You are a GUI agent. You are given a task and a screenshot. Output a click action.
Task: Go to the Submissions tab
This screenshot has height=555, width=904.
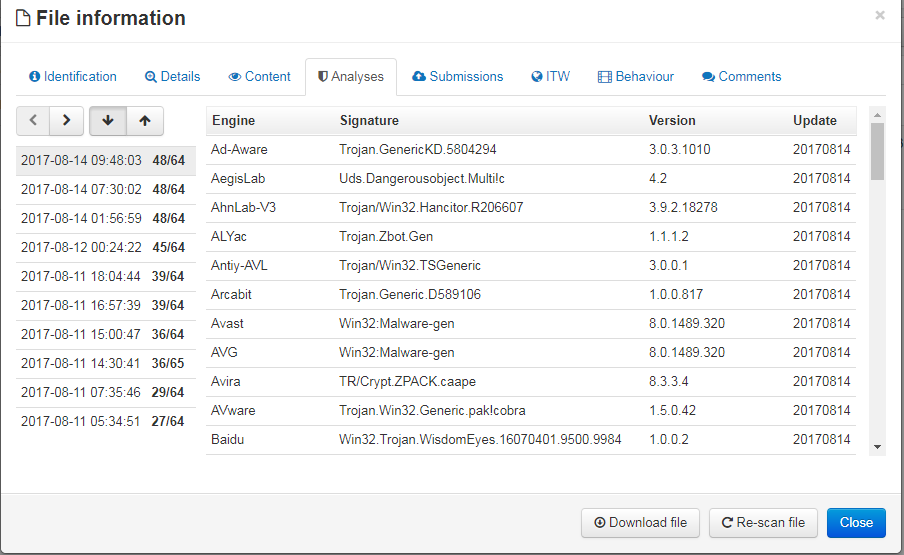457,76
